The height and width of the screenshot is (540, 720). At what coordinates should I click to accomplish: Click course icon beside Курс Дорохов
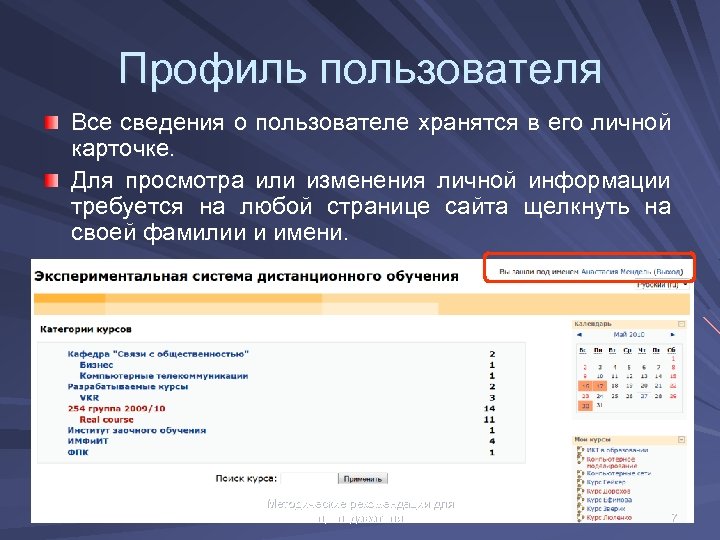click(x=580, y=491)
